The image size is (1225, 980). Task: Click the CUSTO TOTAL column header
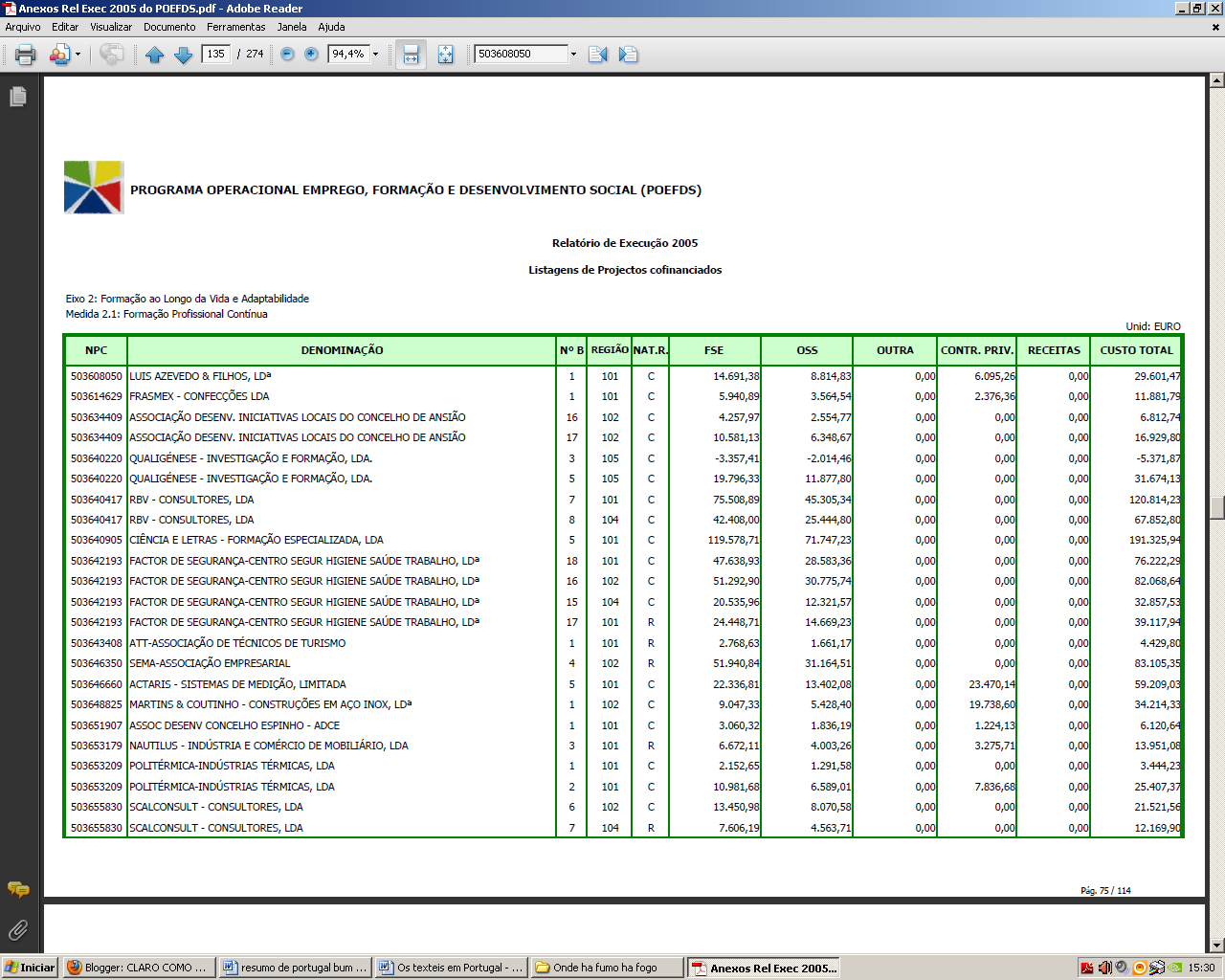[x=1136, y=350]
